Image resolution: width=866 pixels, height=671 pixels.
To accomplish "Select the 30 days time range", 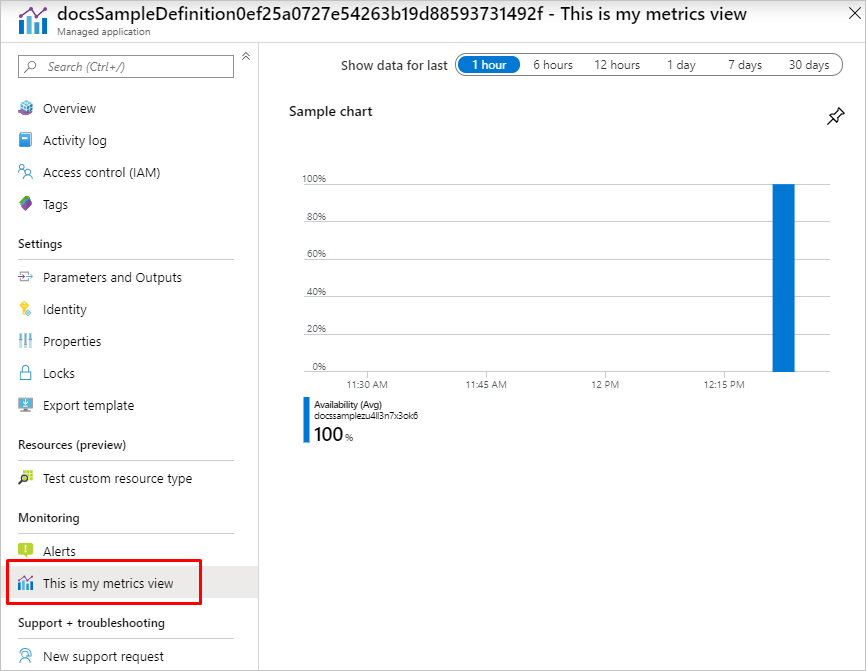I will point(809,64).
